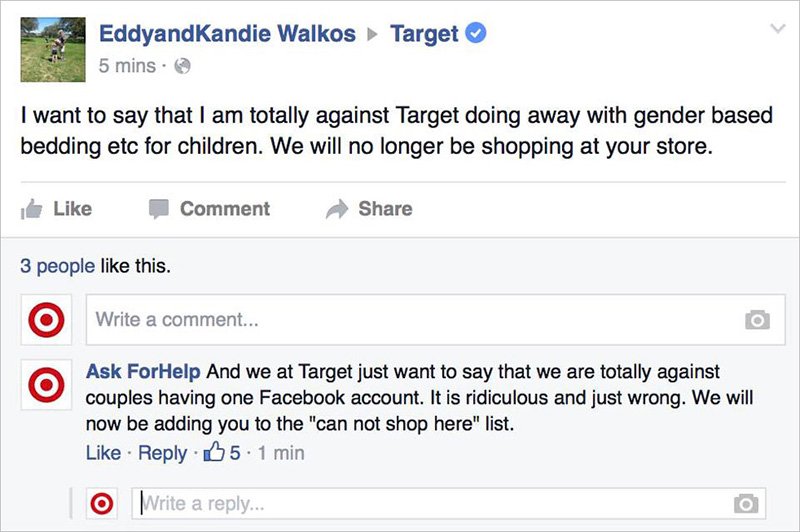The width and height of the screenshot is (800, 532).
Task: Open the Target page name link
Action: pyautogui.click(x=424, y=34)
